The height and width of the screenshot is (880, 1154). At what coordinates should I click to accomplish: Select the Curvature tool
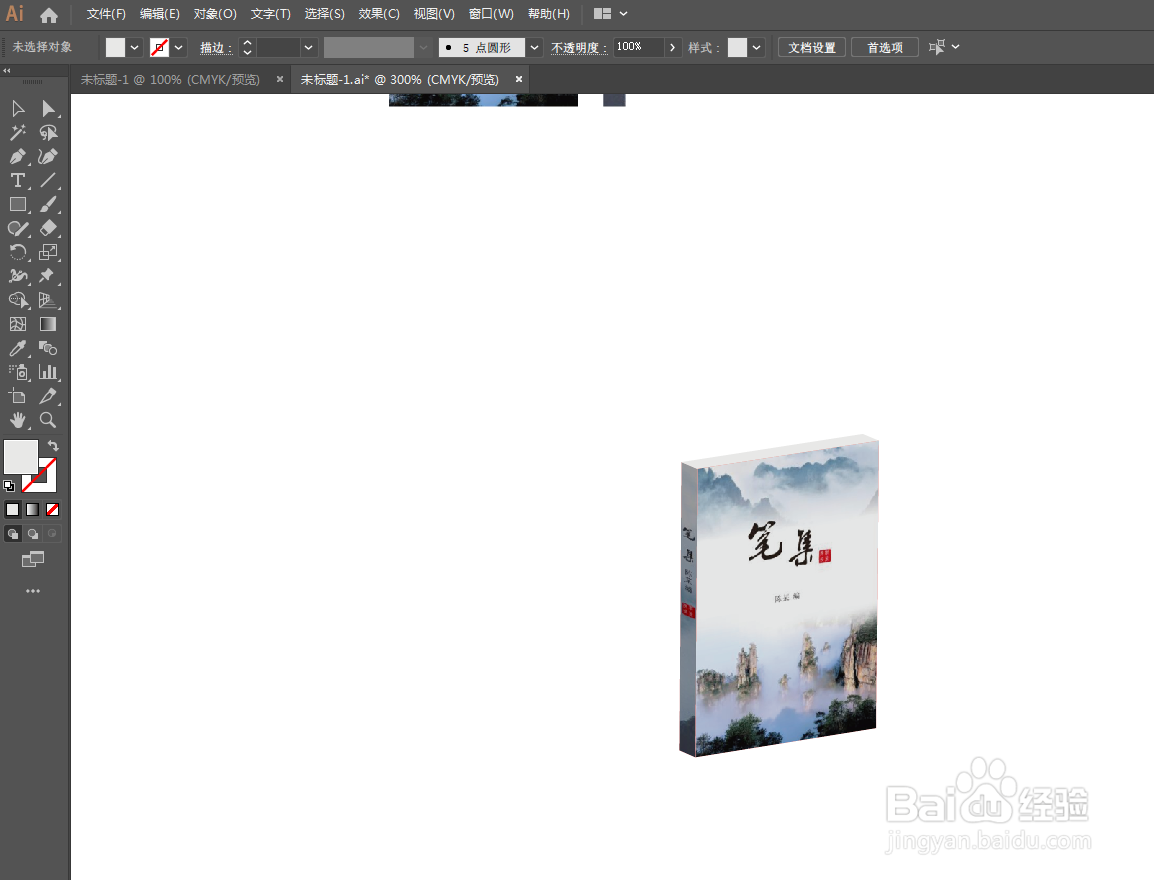[x=49, y=156]
